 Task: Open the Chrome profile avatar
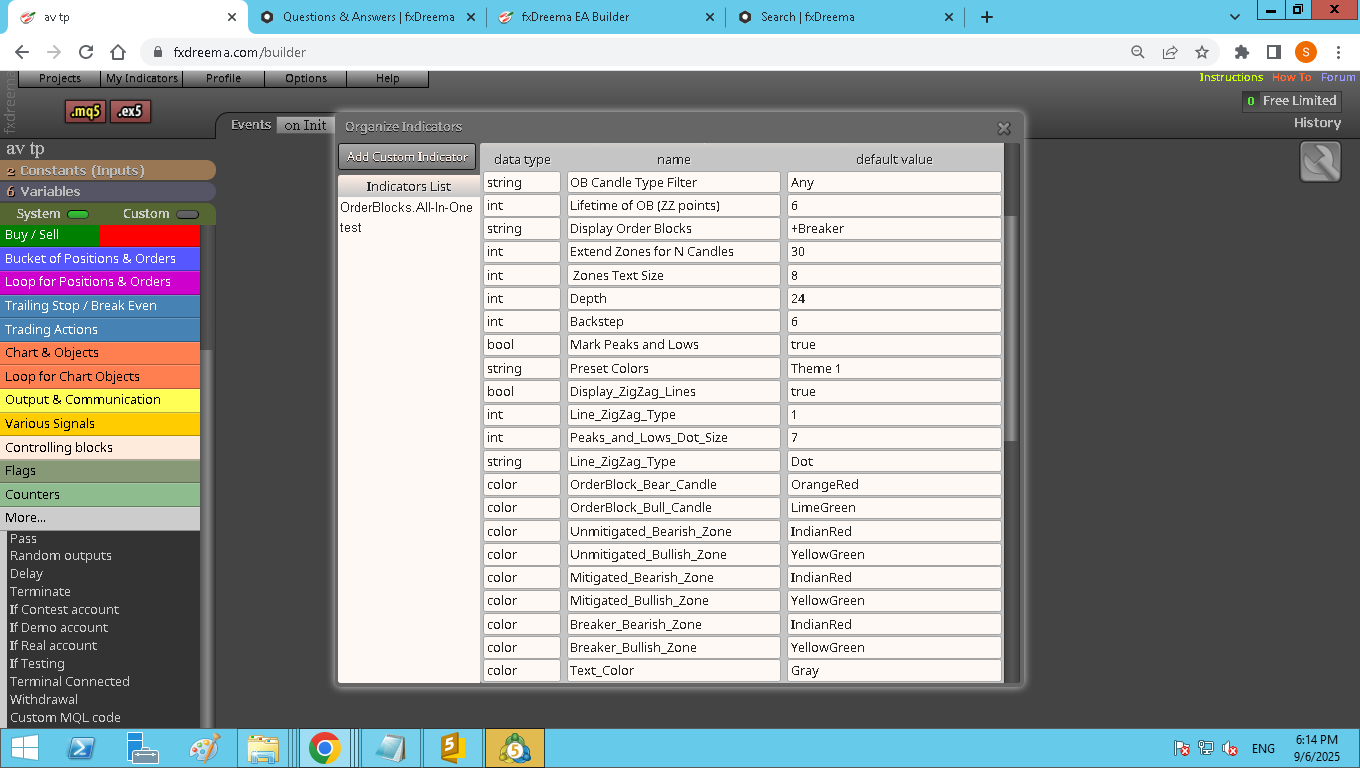pyautogui.click(x=1306, y=52)
